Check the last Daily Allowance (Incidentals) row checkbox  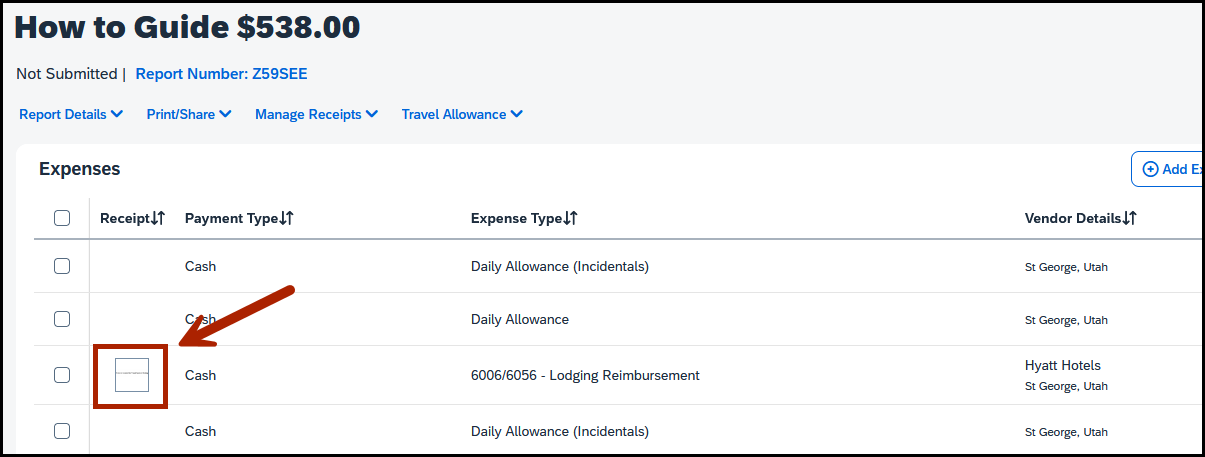pyautogui.click(x=62, y=431)
